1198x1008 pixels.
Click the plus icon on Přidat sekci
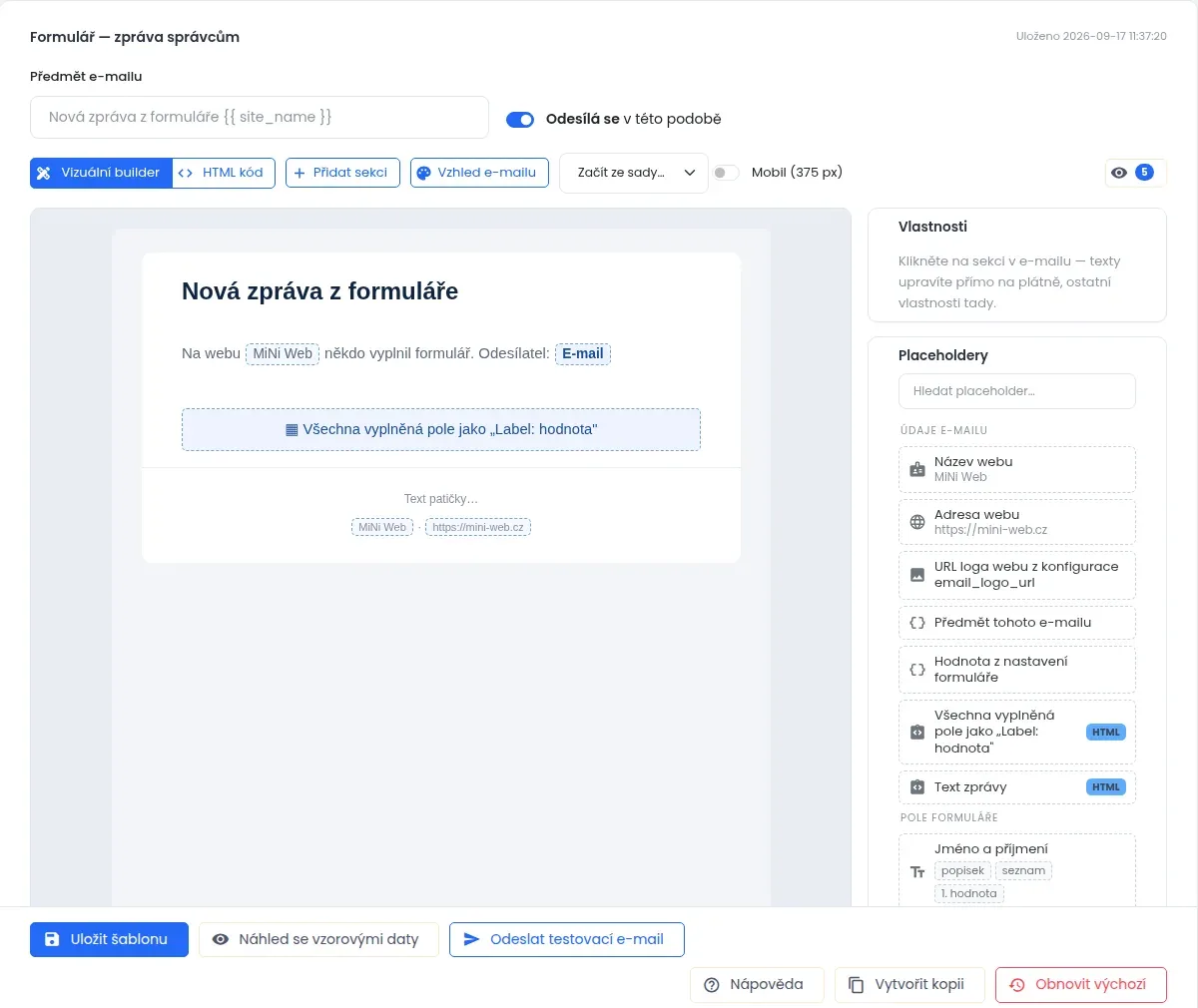(299, 173)
